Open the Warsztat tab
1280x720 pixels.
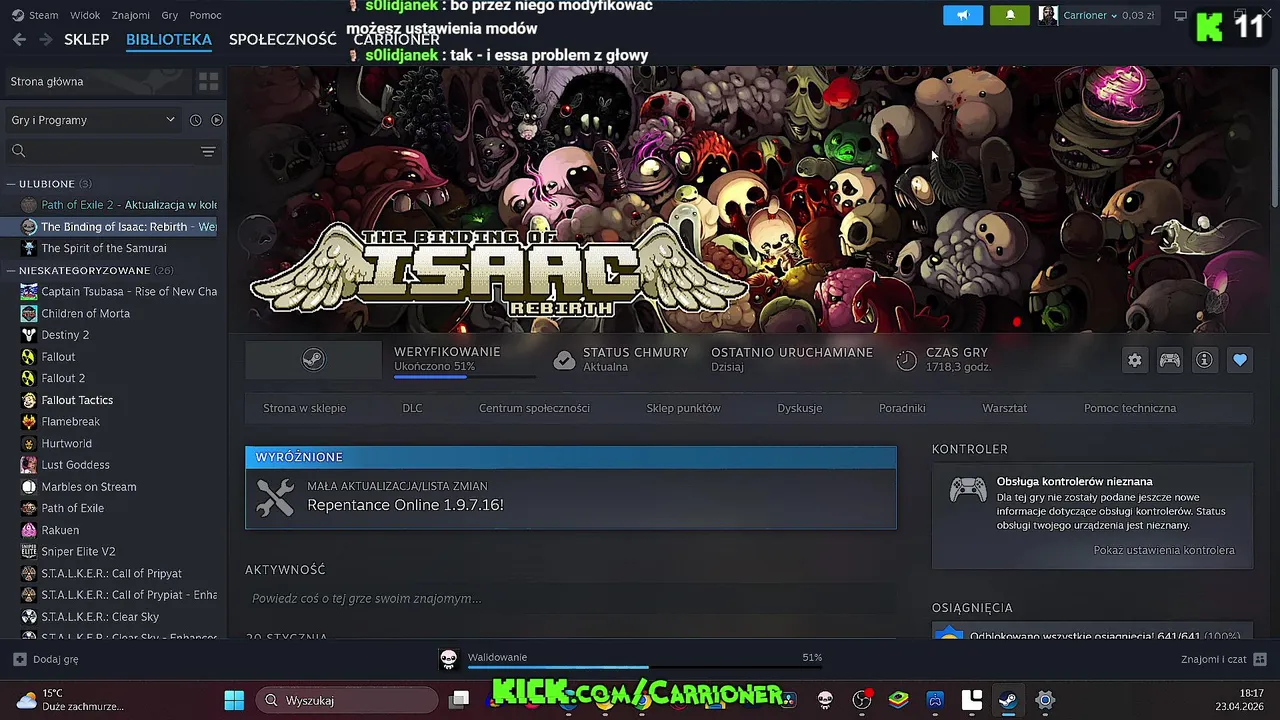[1004, 408]
